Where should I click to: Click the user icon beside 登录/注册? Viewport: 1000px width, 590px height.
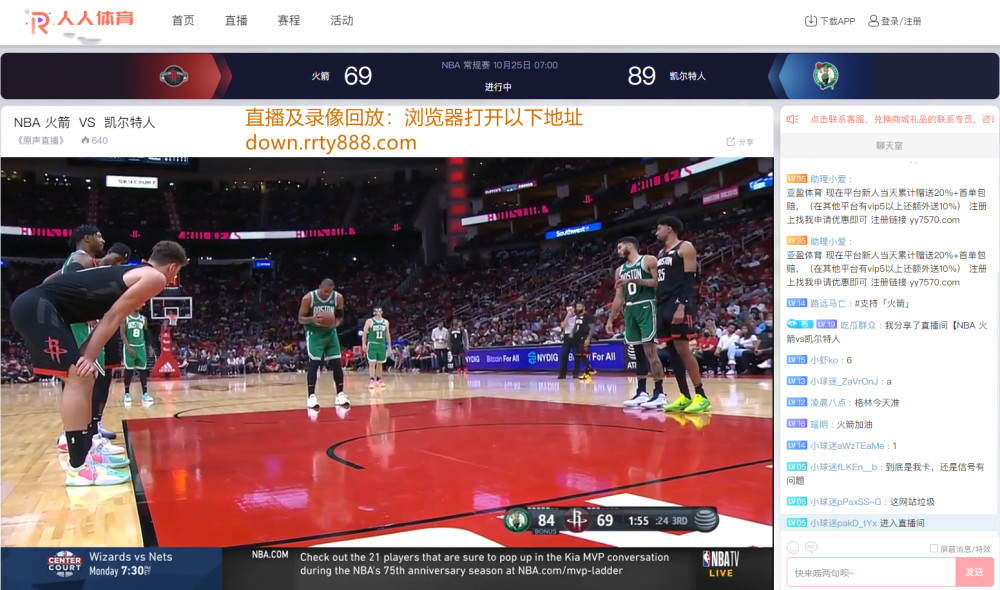(874, 21)
